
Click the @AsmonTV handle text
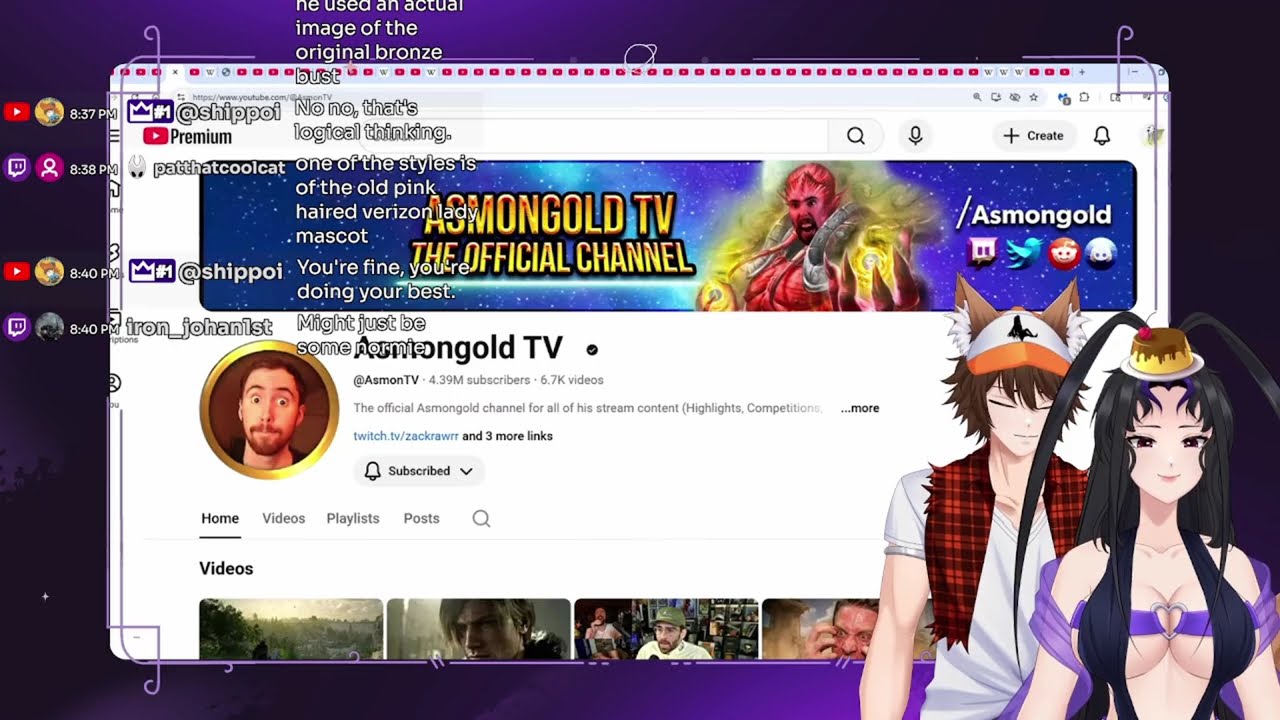pos(386,380)
